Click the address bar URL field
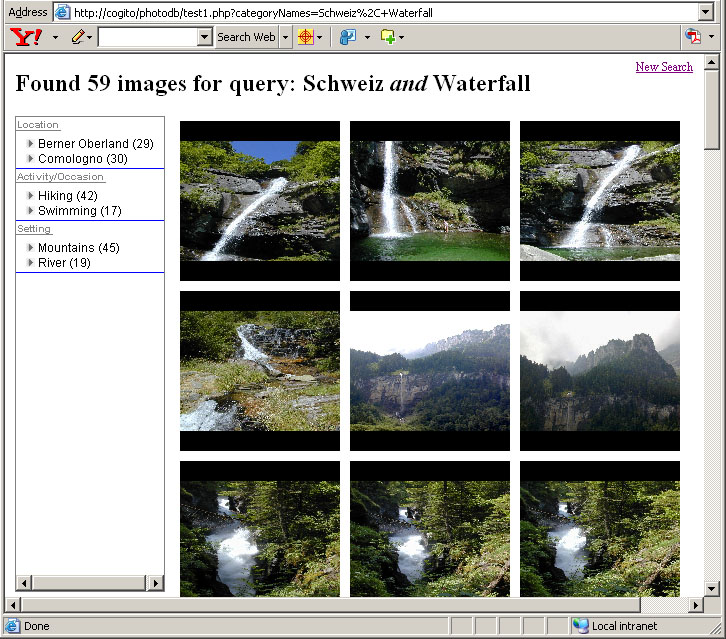 point(384,13)
